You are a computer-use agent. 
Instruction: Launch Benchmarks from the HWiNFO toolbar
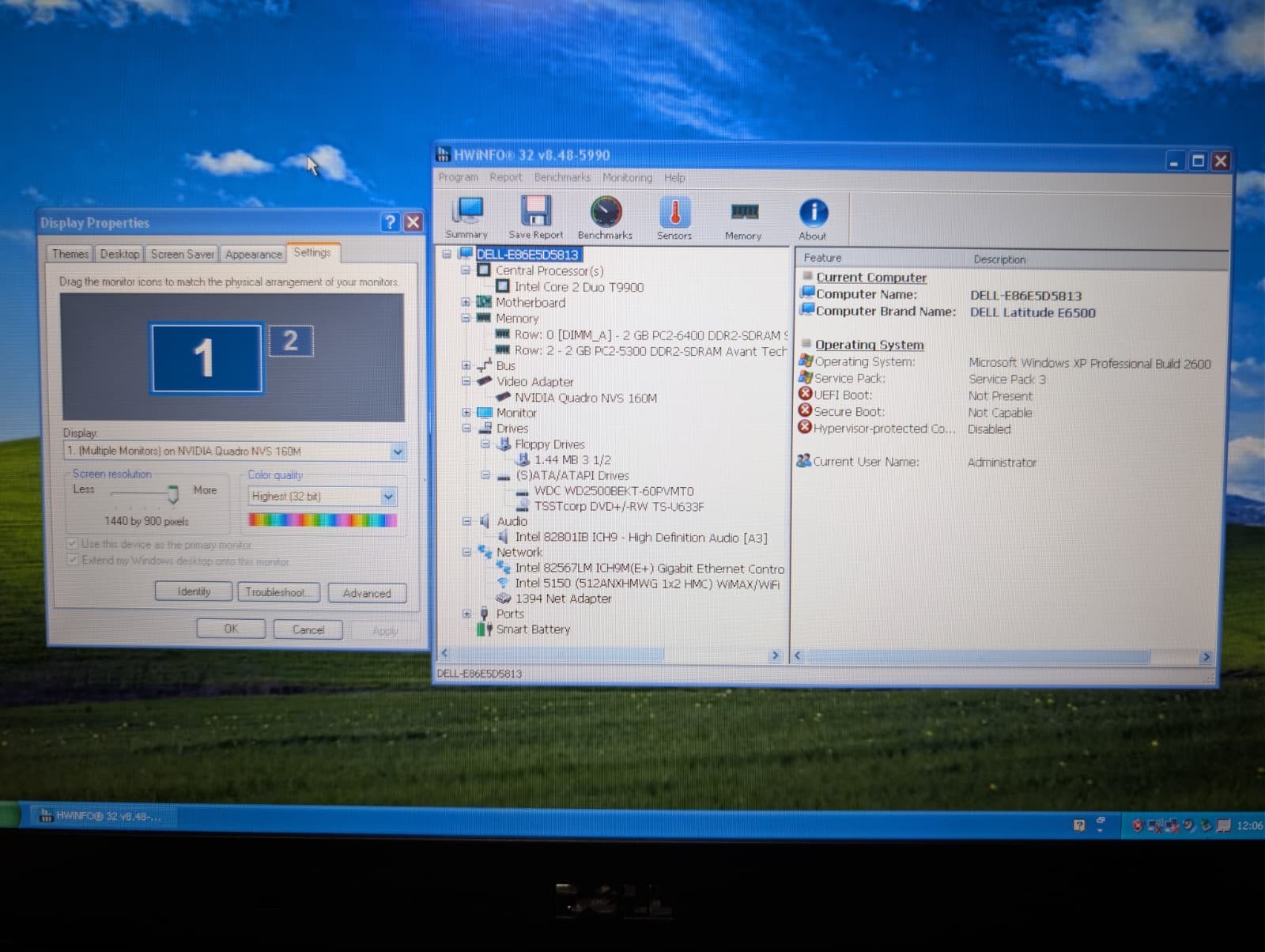click(x=606, y=217)
